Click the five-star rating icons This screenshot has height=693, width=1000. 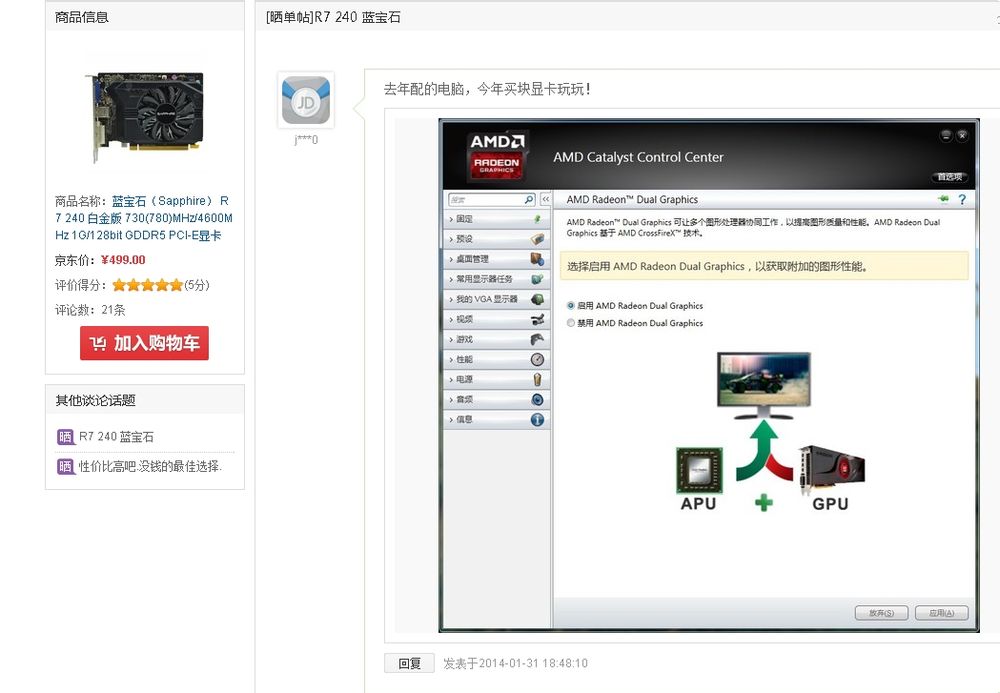147,285
